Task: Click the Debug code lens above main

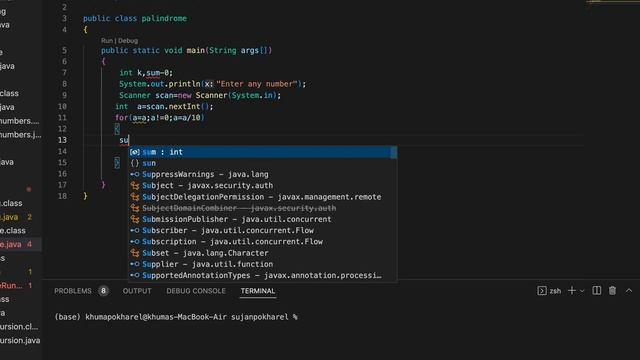Action: point(128,41)
